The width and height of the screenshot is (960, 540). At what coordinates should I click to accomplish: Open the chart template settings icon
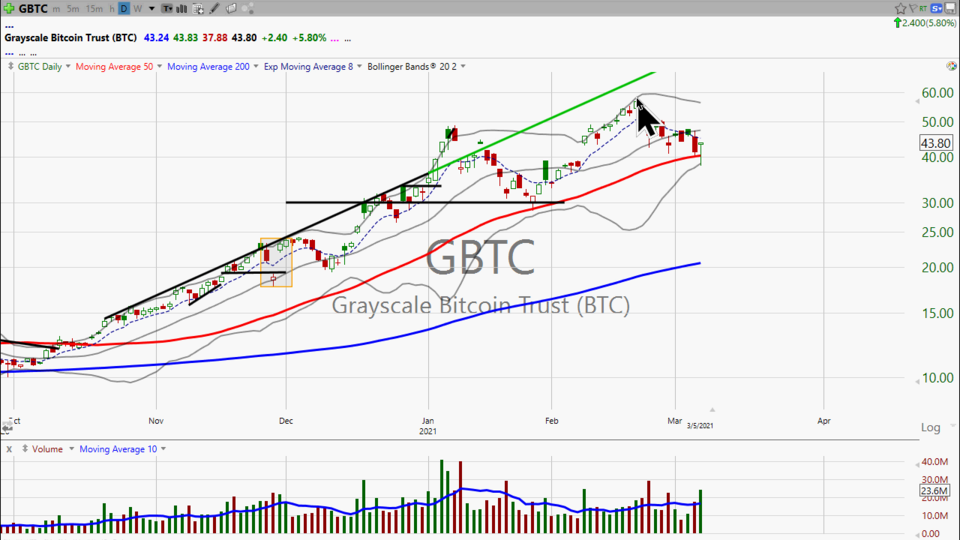click(x=198, y=9)
